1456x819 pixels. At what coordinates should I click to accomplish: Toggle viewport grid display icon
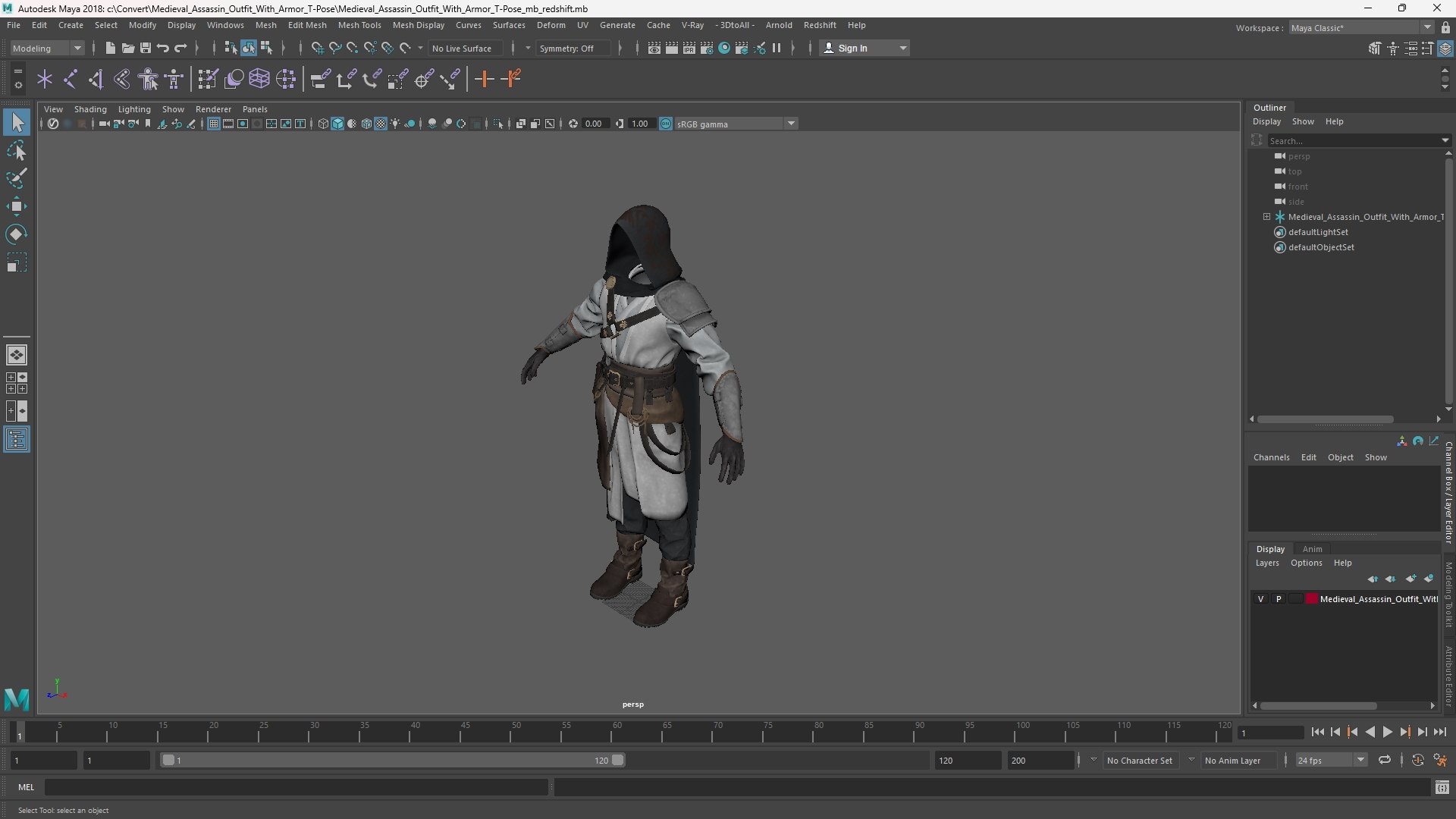pos(214,124)
